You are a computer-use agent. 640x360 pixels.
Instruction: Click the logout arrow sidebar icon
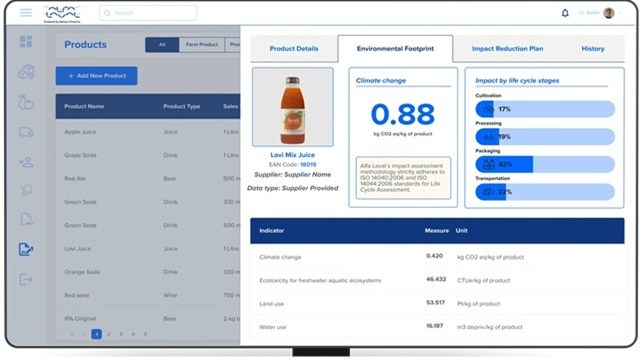tap(26, 279)
